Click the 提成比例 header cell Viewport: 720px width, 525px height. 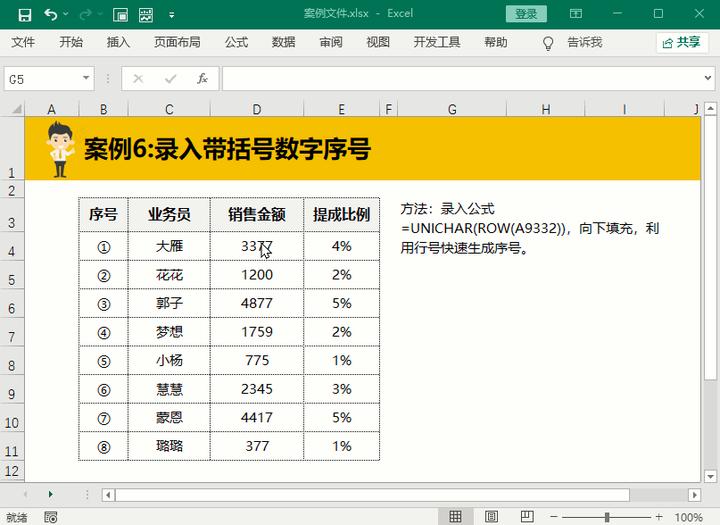(x=342, y=215)
